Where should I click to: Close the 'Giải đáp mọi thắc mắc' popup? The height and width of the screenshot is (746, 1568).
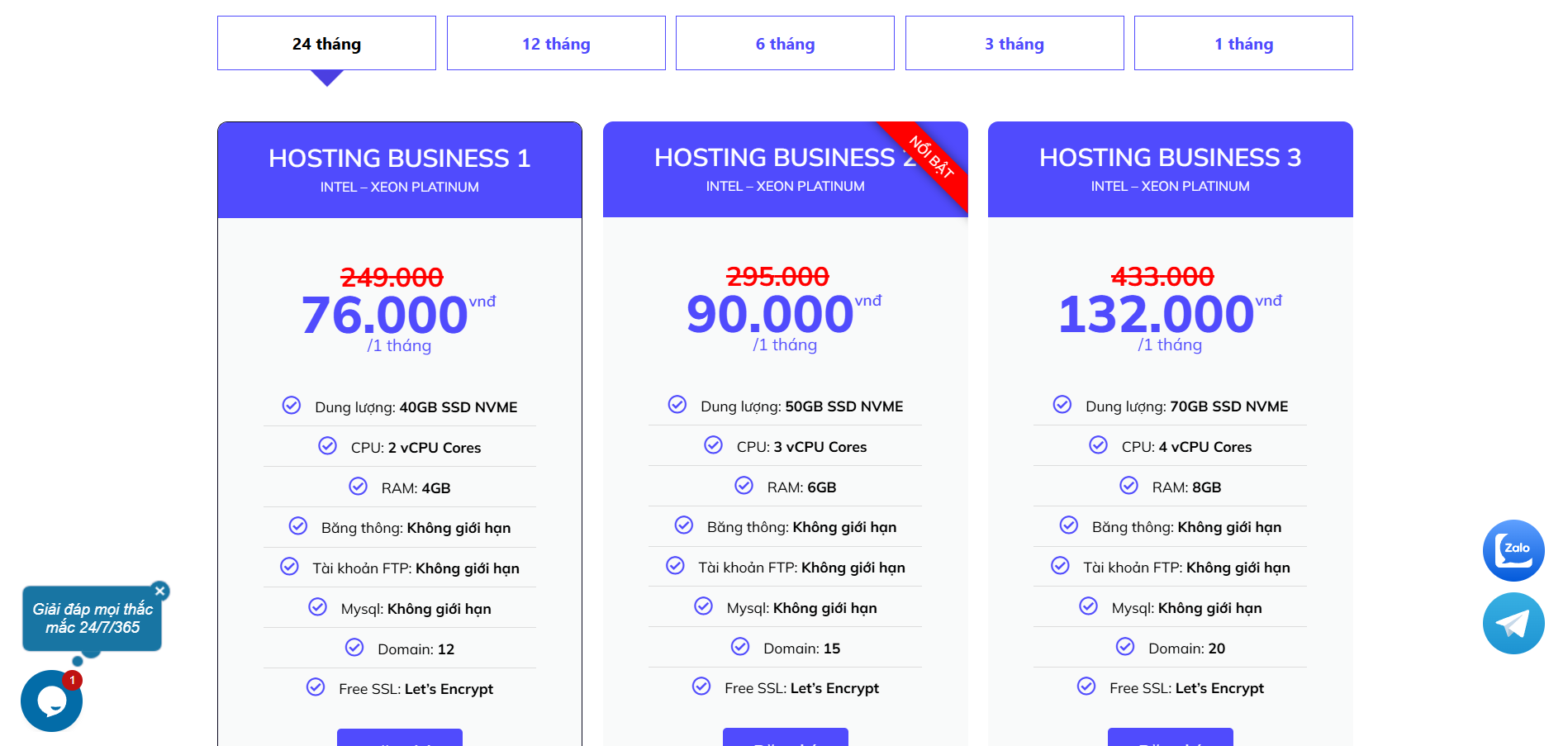160,591
